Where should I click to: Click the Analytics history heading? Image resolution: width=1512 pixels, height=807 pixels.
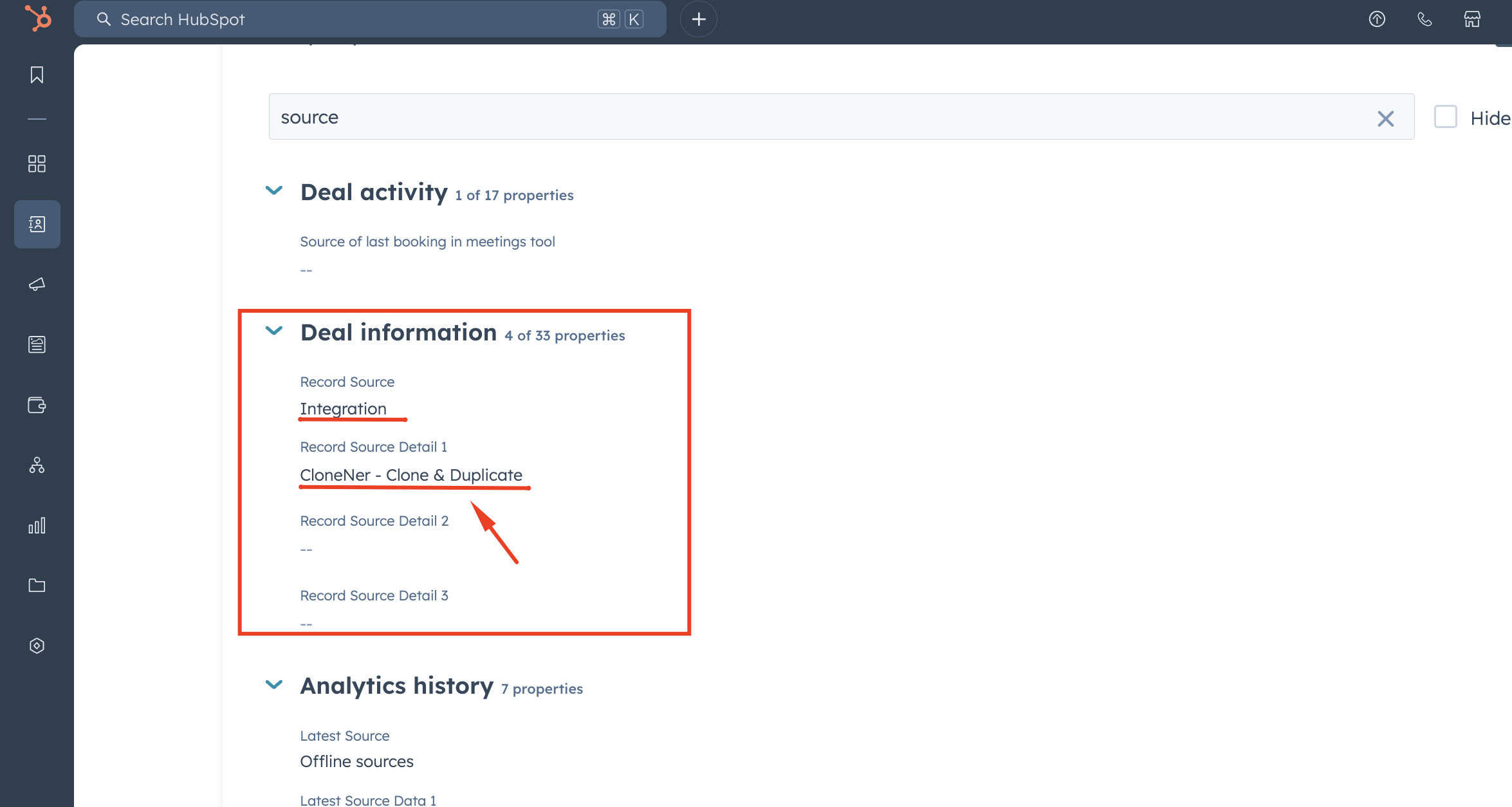(x=397, y=685)
